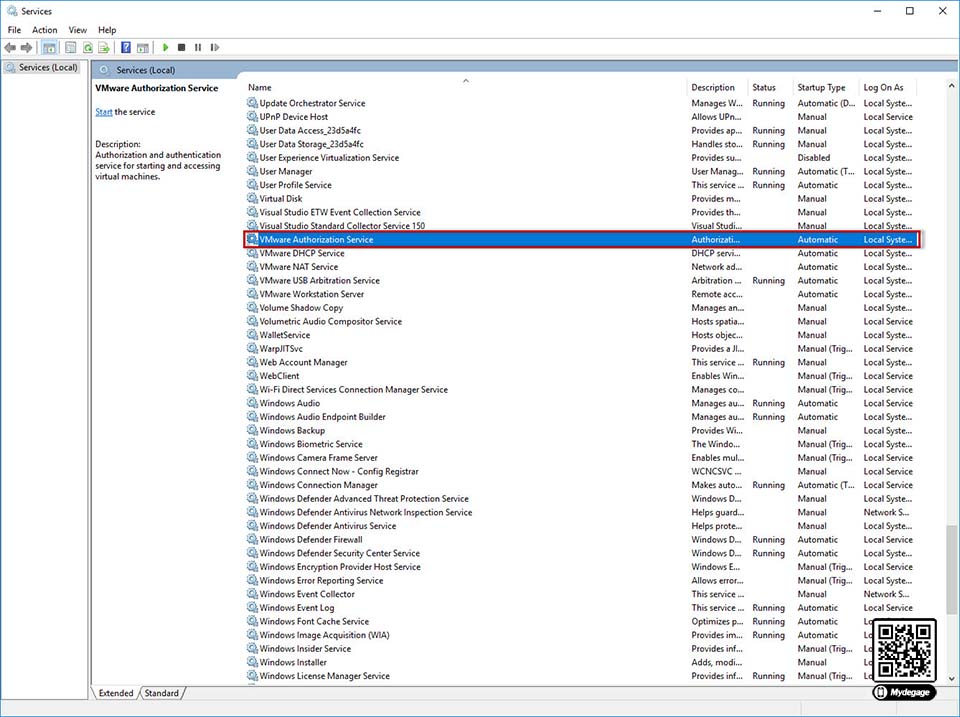Open the View menu

pos(78,29)
